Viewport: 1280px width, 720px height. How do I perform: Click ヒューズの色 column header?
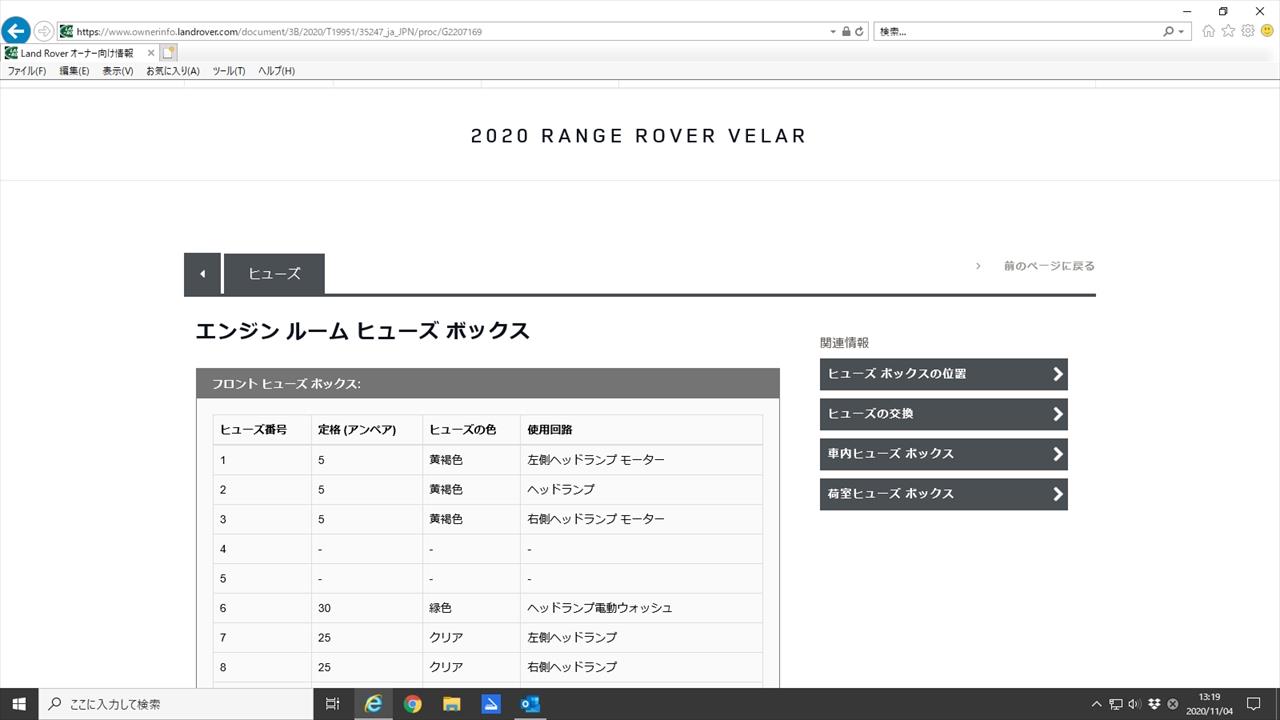[471, 430]
